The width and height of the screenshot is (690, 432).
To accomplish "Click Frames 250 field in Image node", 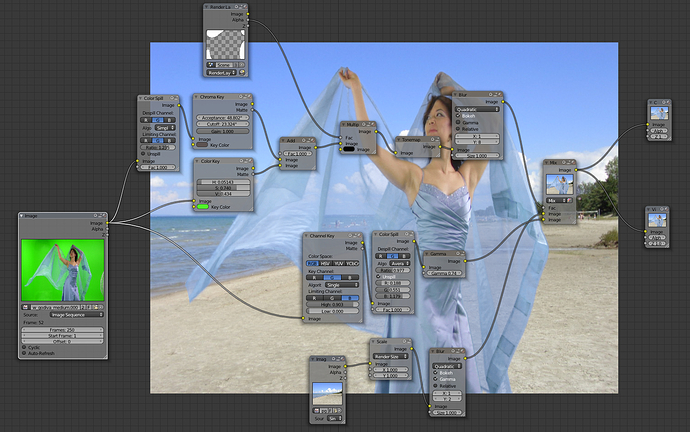I will (x=62, y=329).
